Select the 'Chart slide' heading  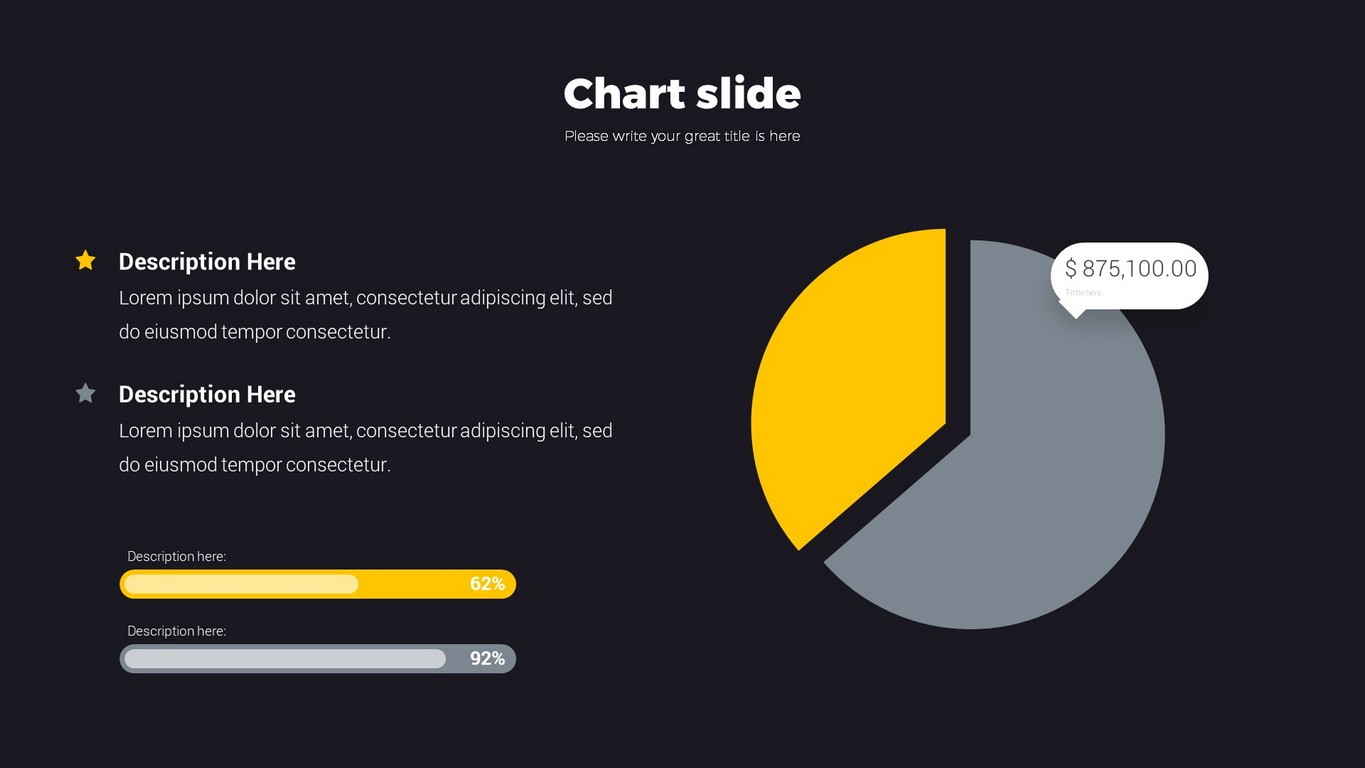click(682, 94)
